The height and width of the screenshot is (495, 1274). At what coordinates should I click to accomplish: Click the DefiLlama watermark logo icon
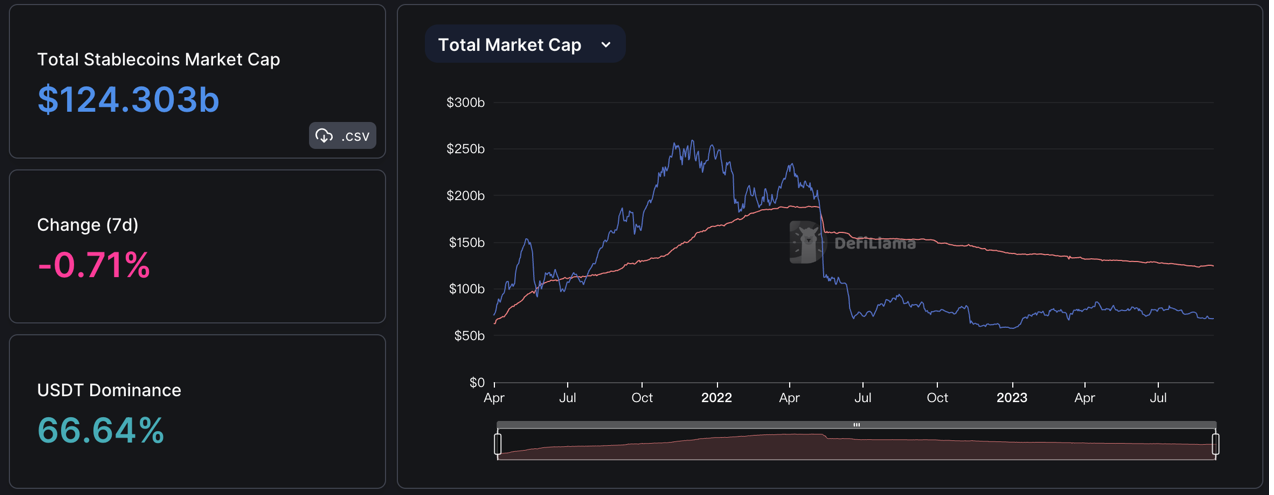pyautogui.click(x=804, y=242)
